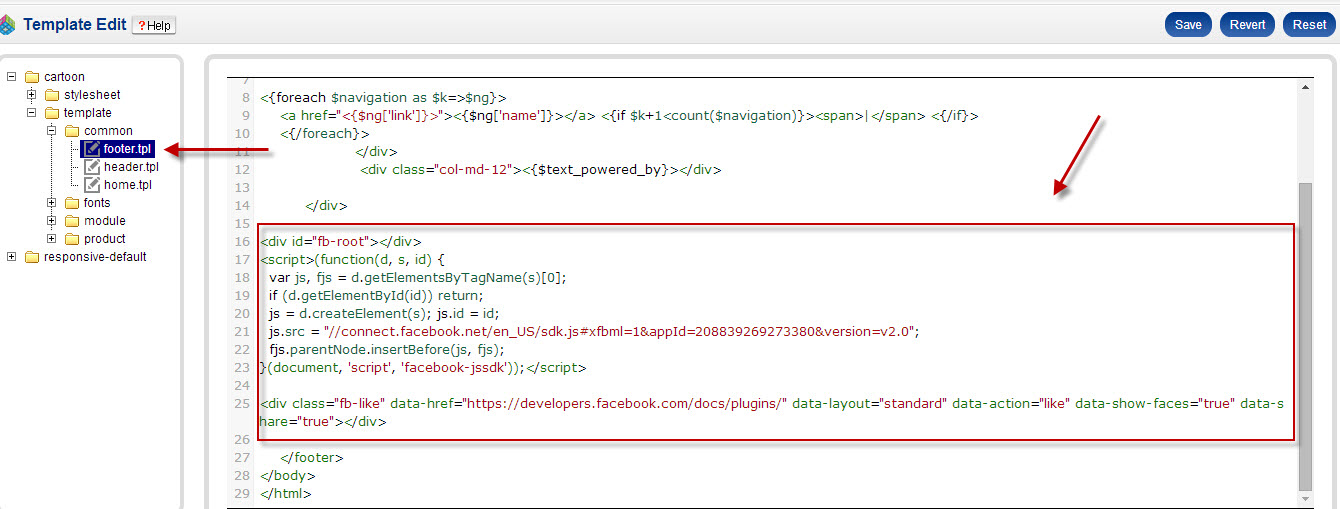Collapse the cartoon folder node
Image resolution: width=1340 pixels, height=509 pixels.
12,77
